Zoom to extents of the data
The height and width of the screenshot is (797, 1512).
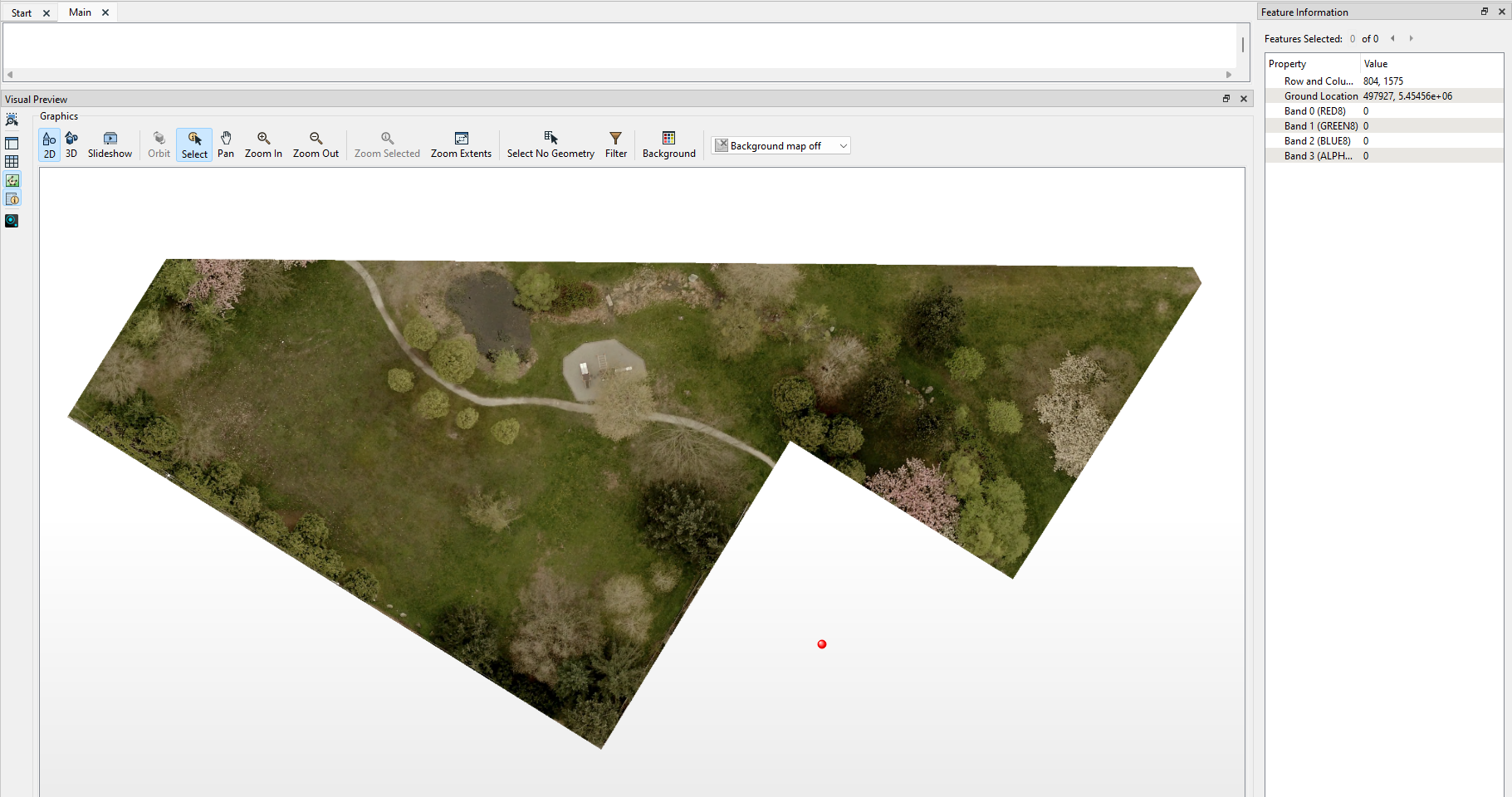coord(461,144)
